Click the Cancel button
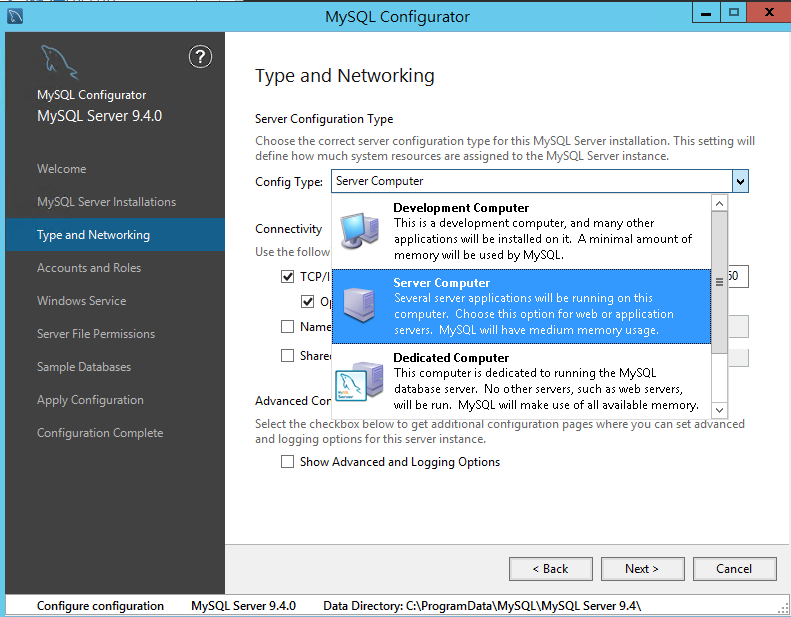Image resolution: width=791 pixels, height=617 pixels. pos(734,569)
